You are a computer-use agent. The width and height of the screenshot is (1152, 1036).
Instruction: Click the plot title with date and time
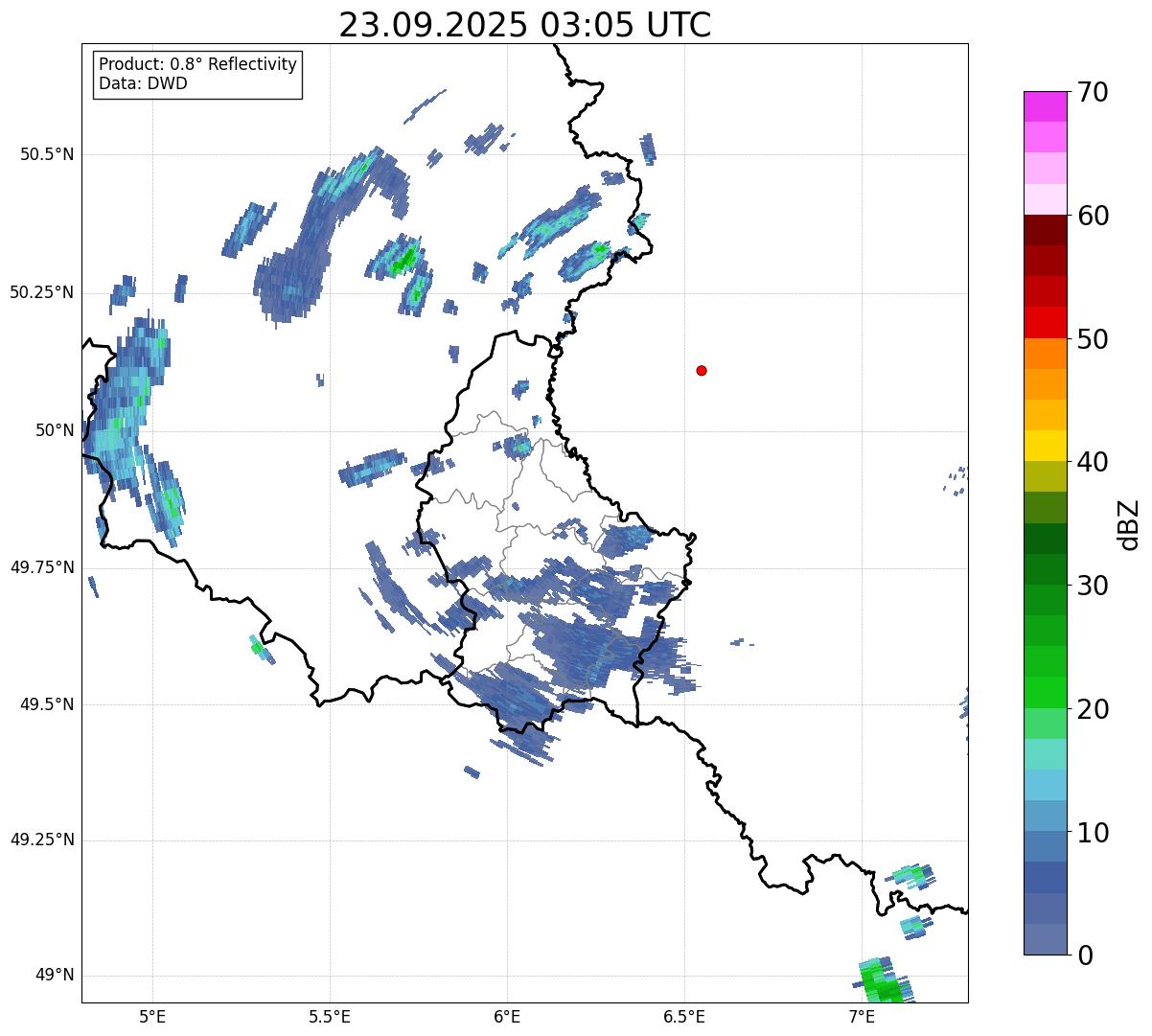[x=525, y=25]
